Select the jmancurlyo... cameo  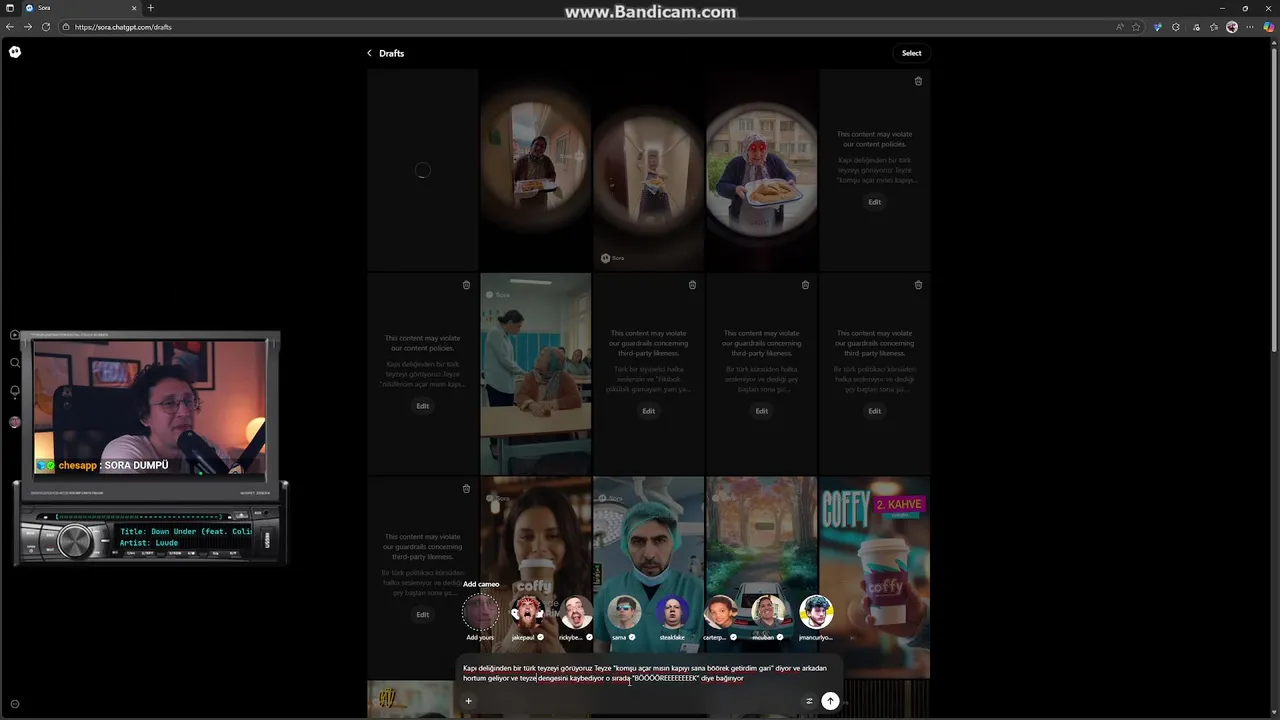[816, 612]
